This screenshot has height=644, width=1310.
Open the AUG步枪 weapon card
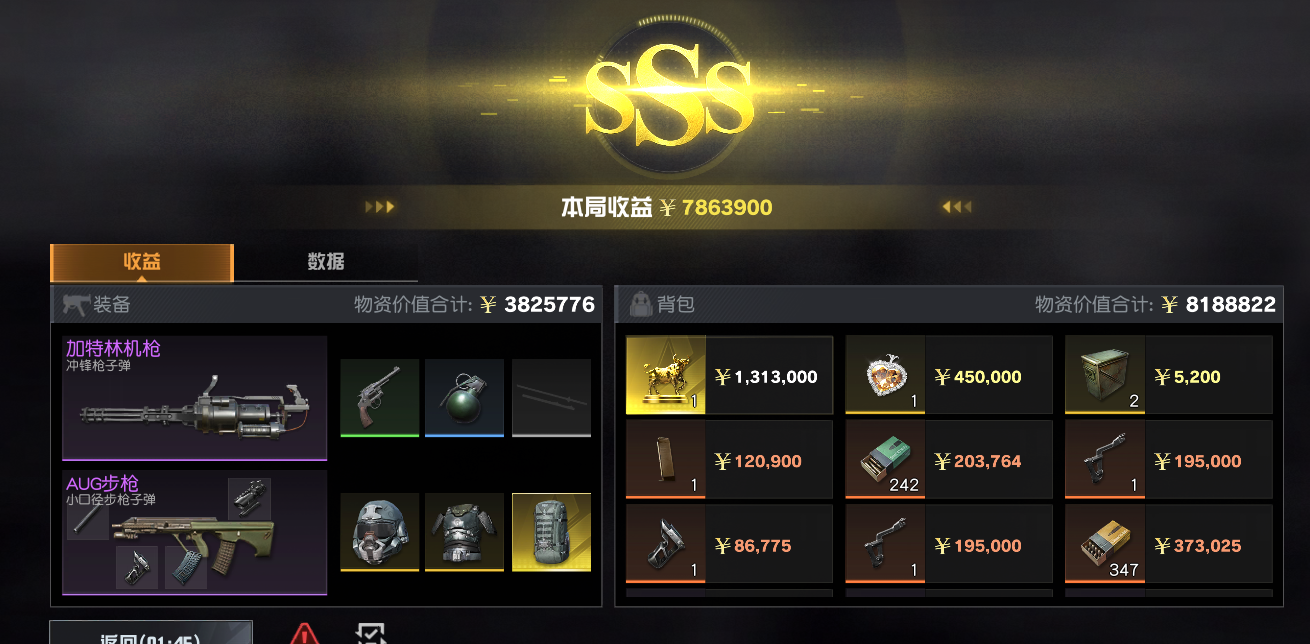(195, 533)
